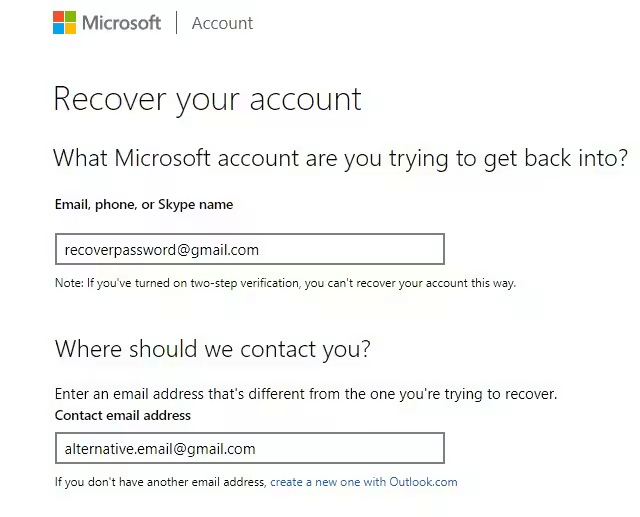Viewport: 640px width, 517px height.
Task: Focus the field containing recoverpassword@gmail.com
Action: click(x=249, y=249)
